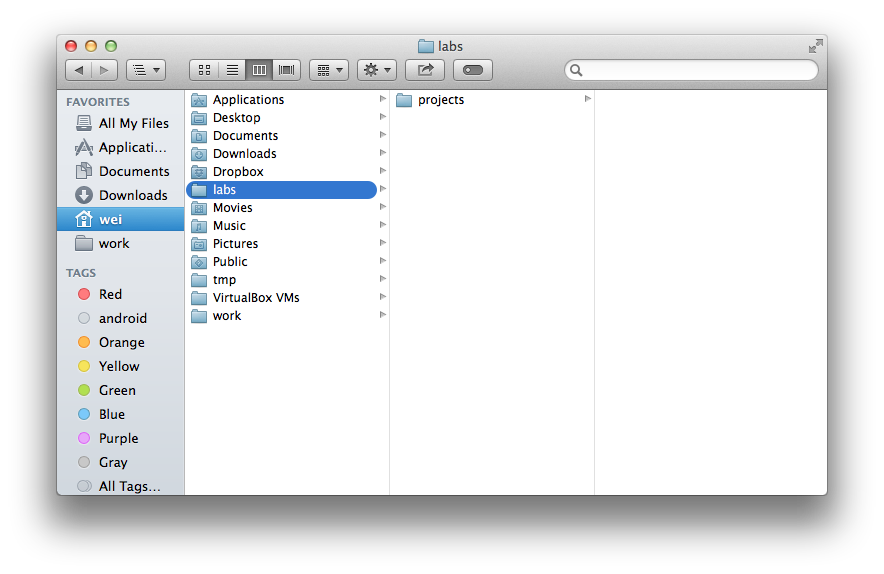The image size is (884, 574).
Task: Select the Yellow tag
Action: point(122,367)
